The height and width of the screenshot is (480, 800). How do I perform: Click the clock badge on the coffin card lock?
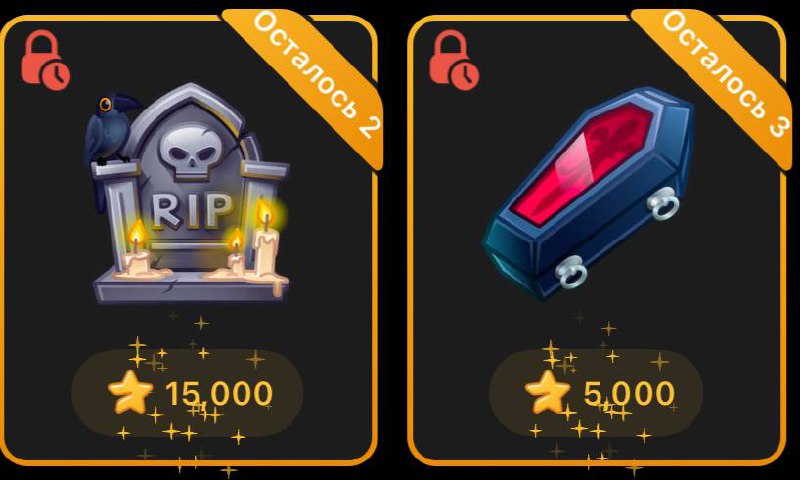[465, 77]
